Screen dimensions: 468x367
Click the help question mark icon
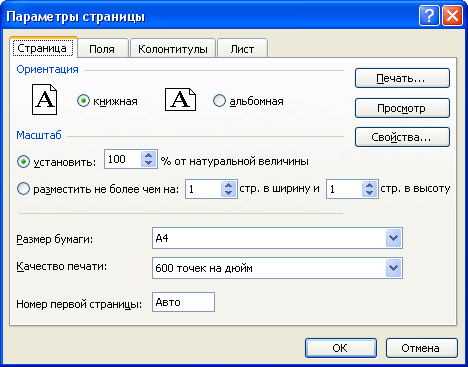pos(429,15)
